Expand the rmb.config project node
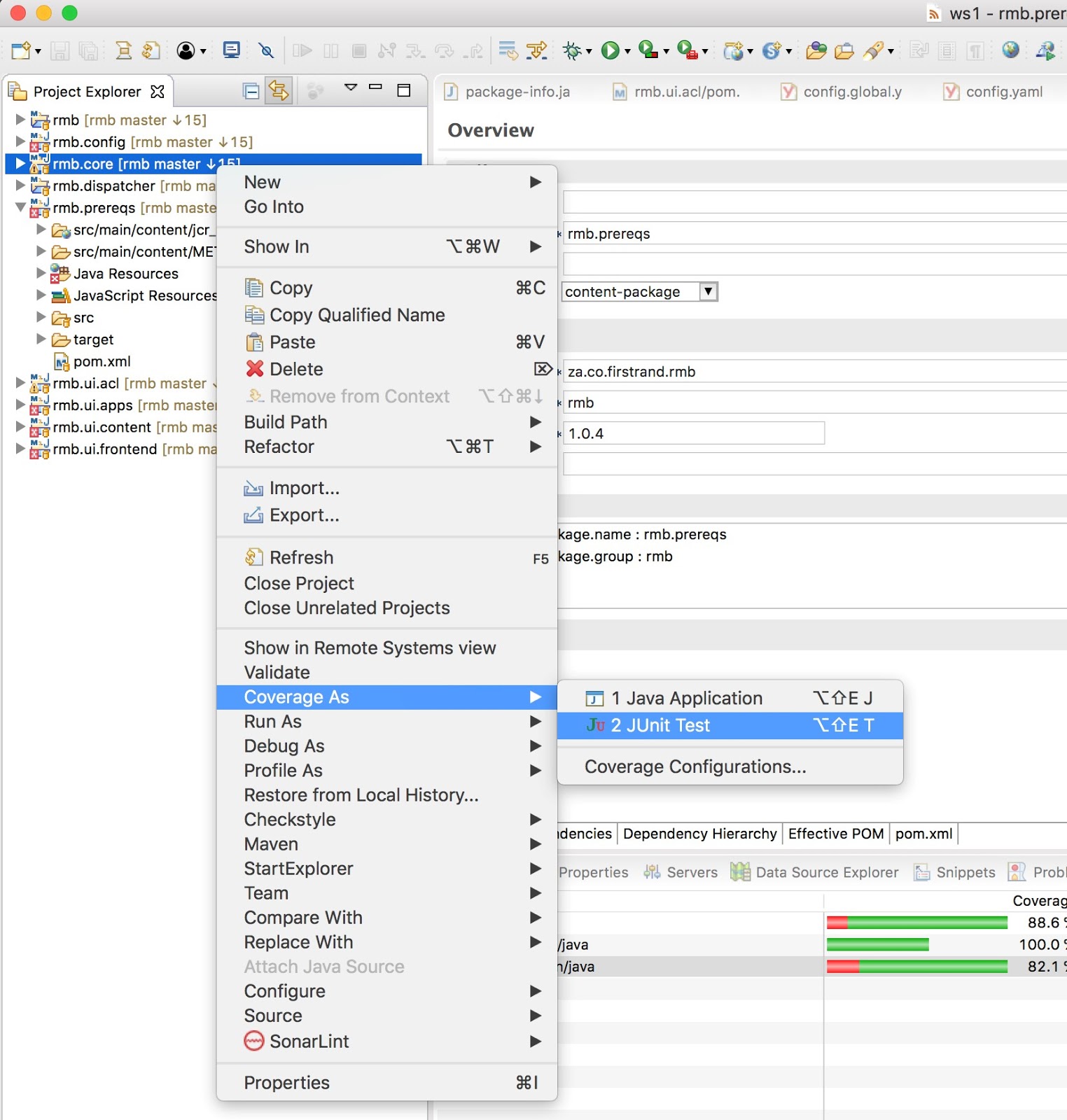Viewport: 1067px width, 1120px height. pos(20,141)
